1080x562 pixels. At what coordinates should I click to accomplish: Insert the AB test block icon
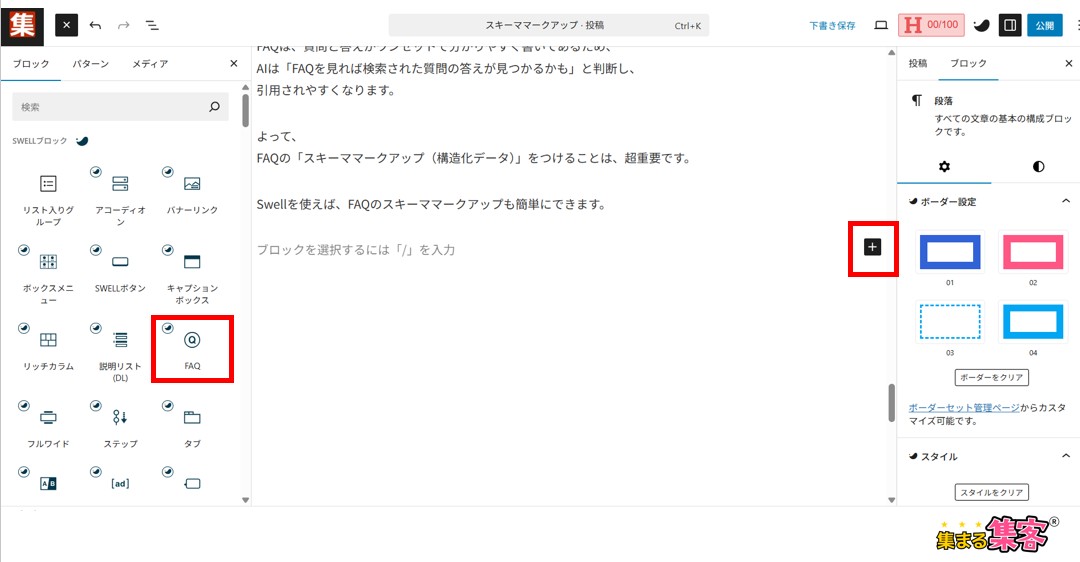coord(48,483)
